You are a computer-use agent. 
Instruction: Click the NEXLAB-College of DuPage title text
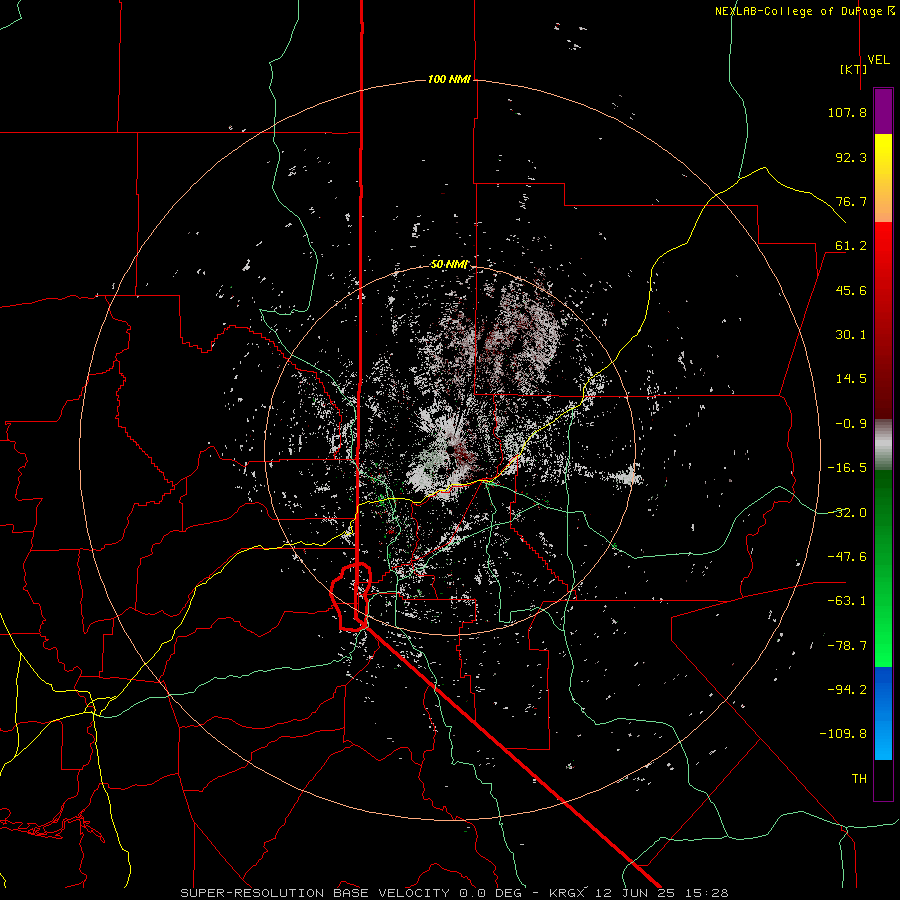click(804, 11)
